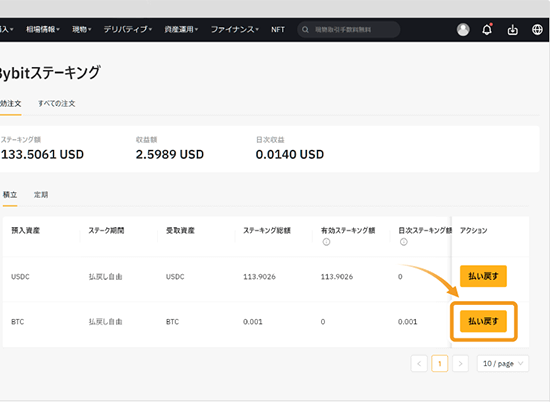Click the app download icon
The image size is (550, 402).
pyautogui.click(x=512, y=30)
